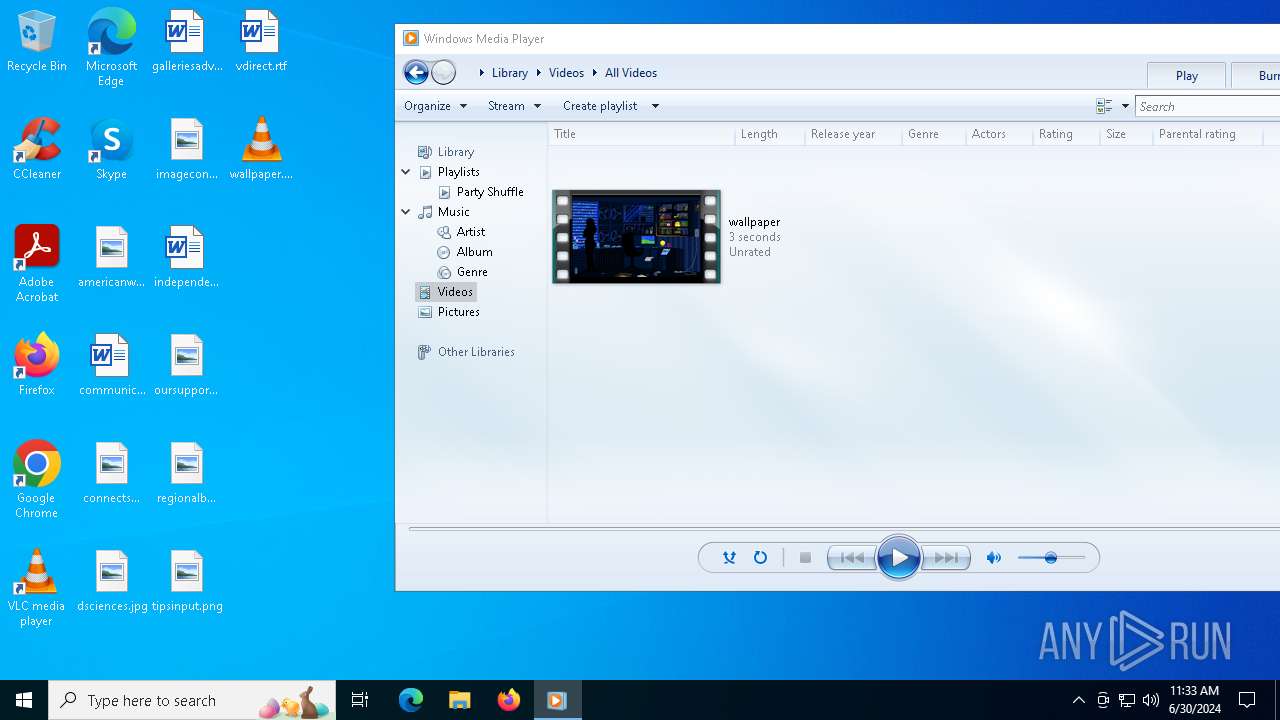Click the Back navigation arrow in Media Player
The height and width of the screenshot is (720, 1280).
coord(416,72)
